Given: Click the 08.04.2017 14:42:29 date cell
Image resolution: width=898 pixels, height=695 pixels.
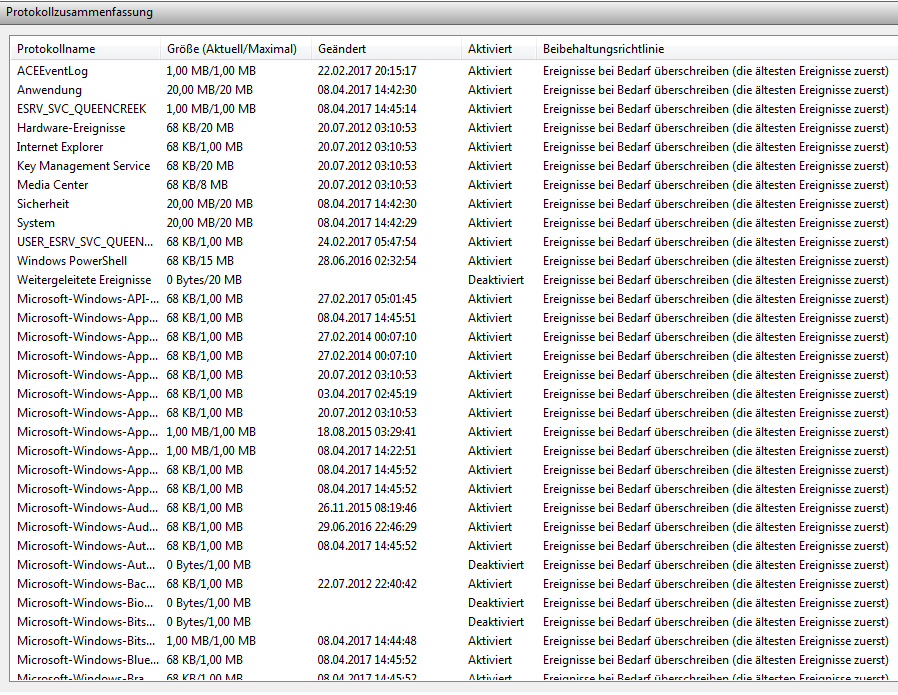Looking at the screenshot, I should pyautogui.click(x=367, y=223).
